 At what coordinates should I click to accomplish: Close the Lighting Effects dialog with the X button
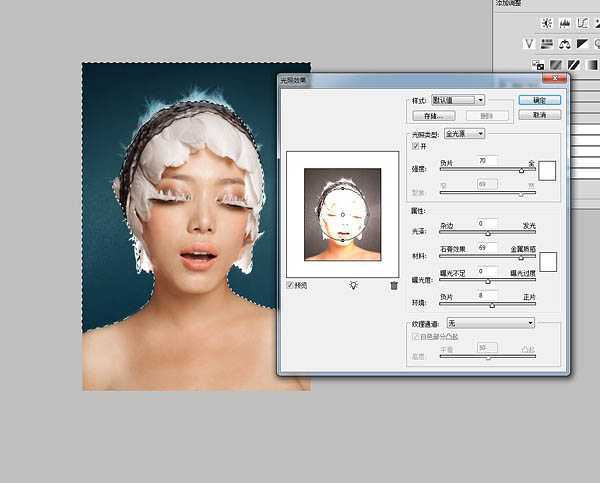coord(555,78)
